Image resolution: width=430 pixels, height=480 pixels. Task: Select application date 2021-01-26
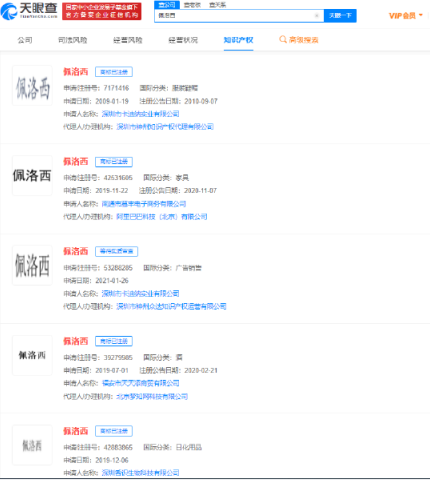click(112, 281)
